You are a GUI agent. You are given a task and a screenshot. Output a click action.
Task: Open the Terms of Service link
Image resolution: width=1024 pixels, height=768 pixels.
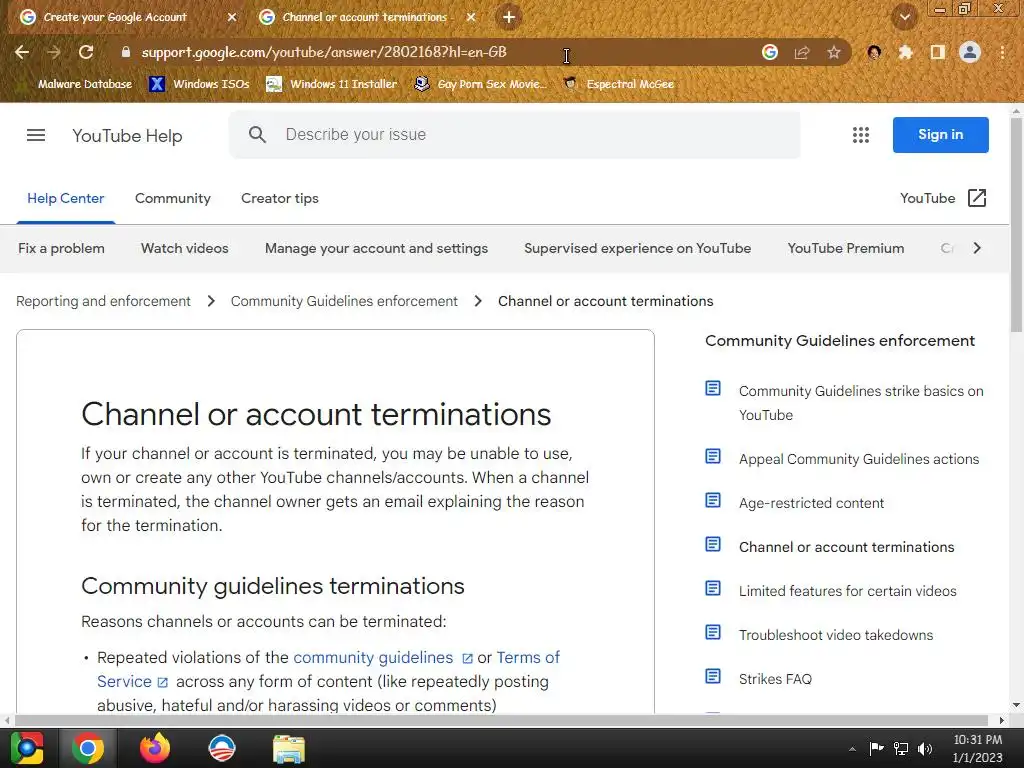tap(528, 658)
